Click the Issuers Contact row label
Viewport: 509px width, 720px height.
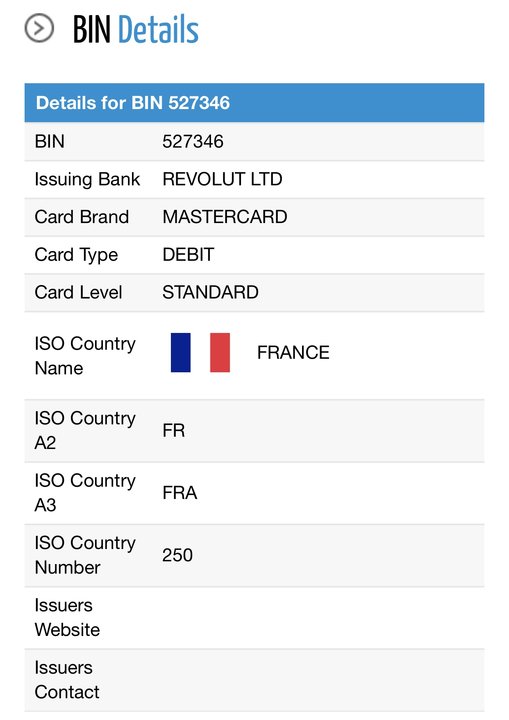coord(67,680)
